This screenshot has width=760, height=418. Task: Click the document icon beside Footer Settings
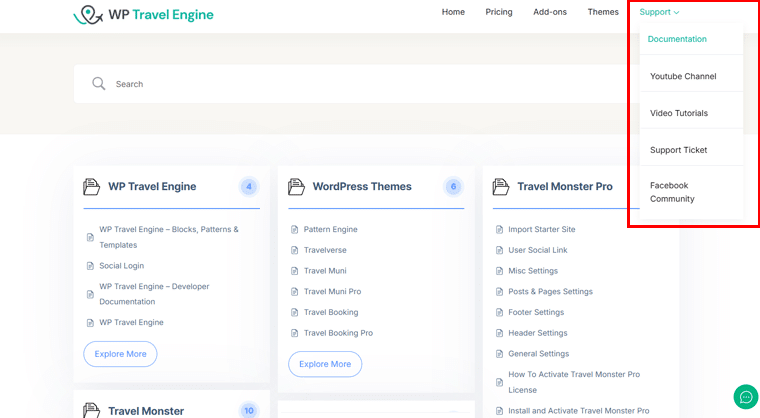click(x=499, y=312)
